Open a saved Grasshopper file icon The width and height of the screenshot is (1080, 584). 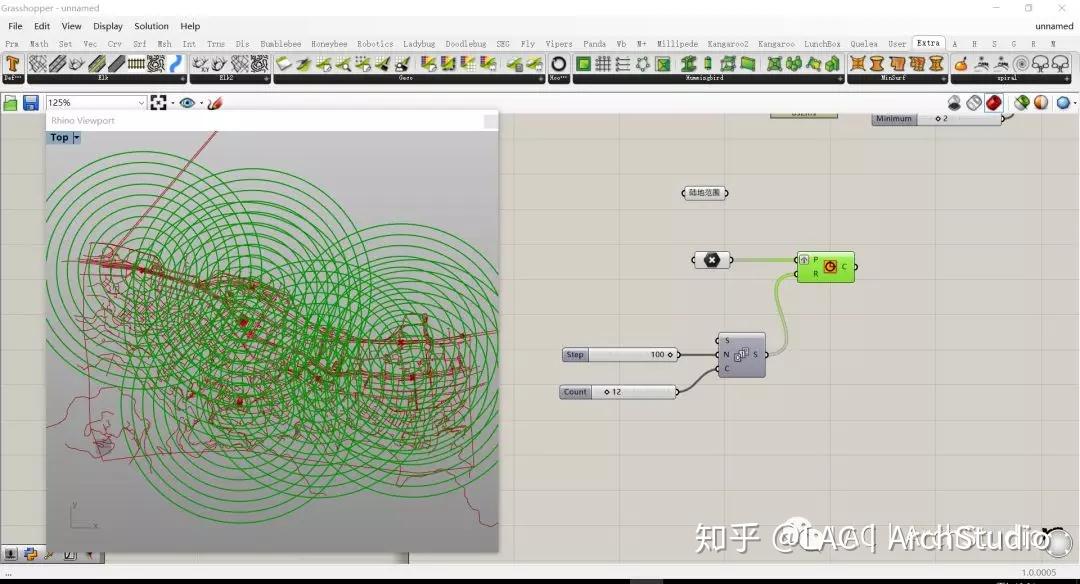[12, 102]
